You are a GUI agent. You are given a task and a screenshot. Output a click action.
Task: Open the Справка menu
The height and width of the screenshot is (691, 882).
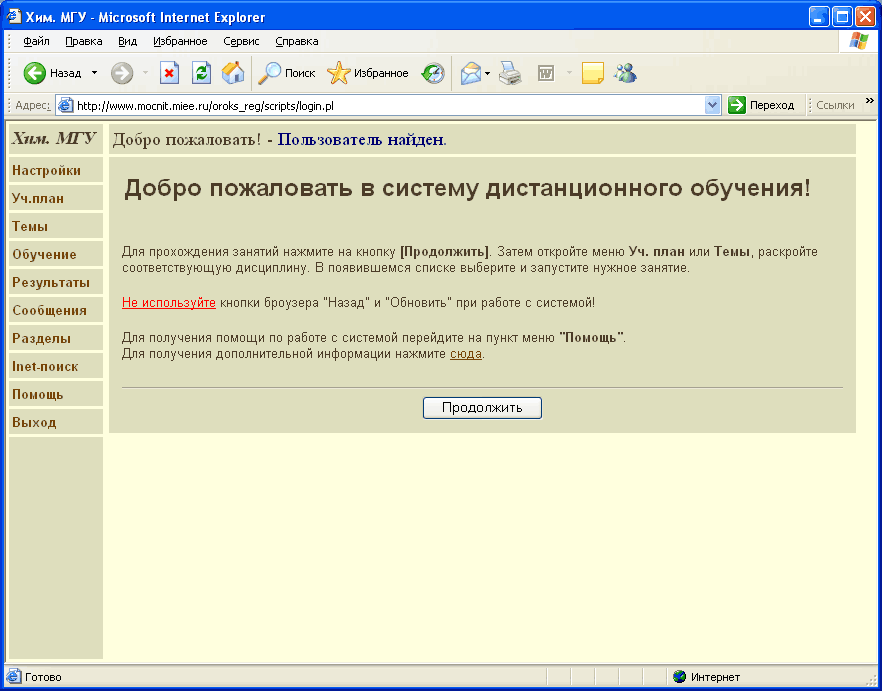click(297, 41)
